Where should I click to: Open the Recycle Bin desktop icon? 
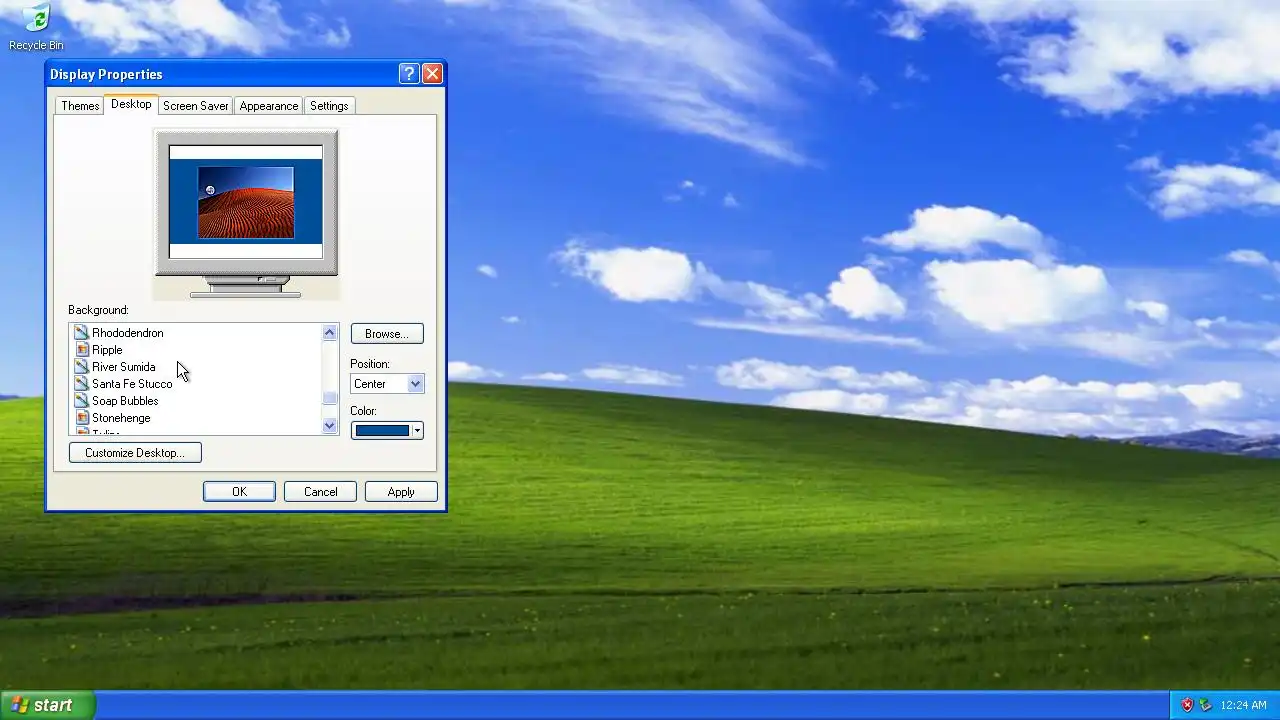pos(36,26)
